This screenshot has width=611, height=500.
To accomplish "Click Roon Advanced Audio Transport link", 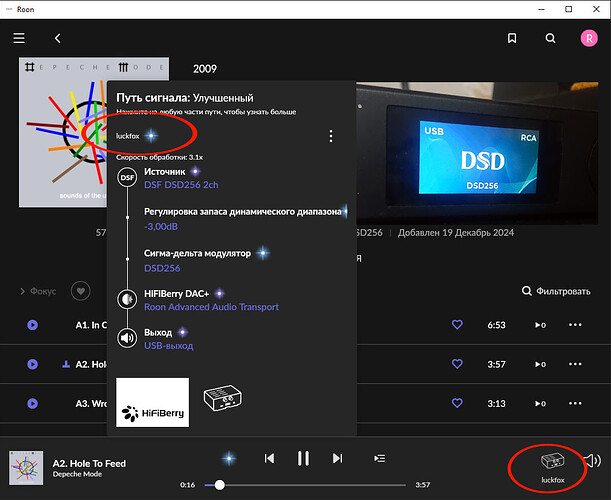I will 212,307.
